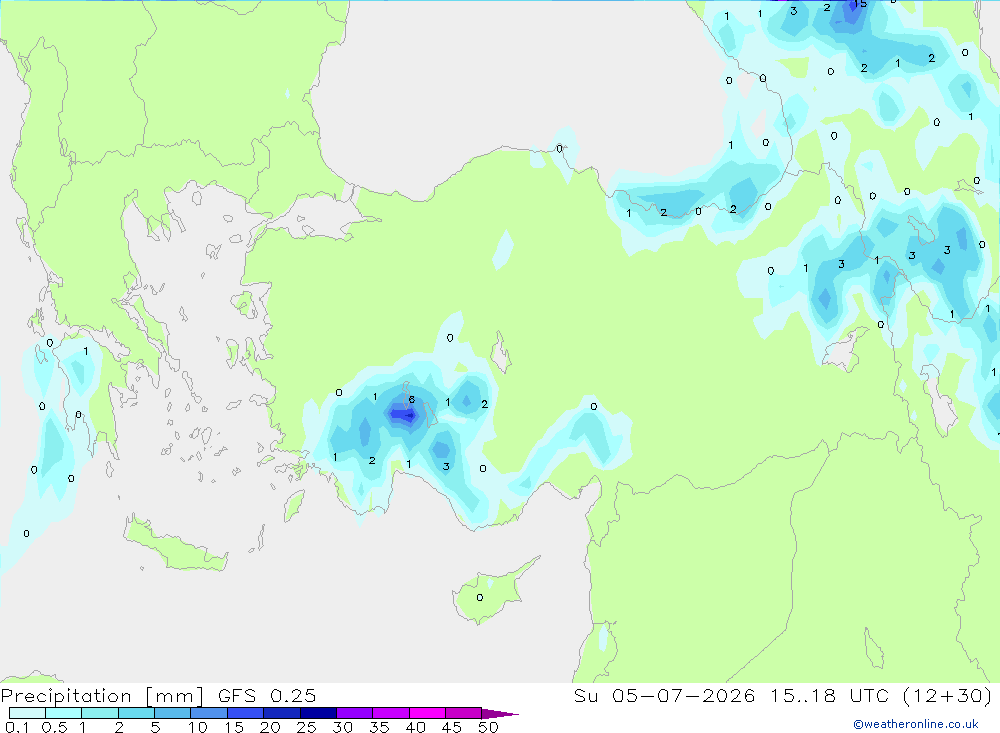Screen dimensions: 1000x733
Task: Click the '0' value on Cyprus island
Action: 480,597
